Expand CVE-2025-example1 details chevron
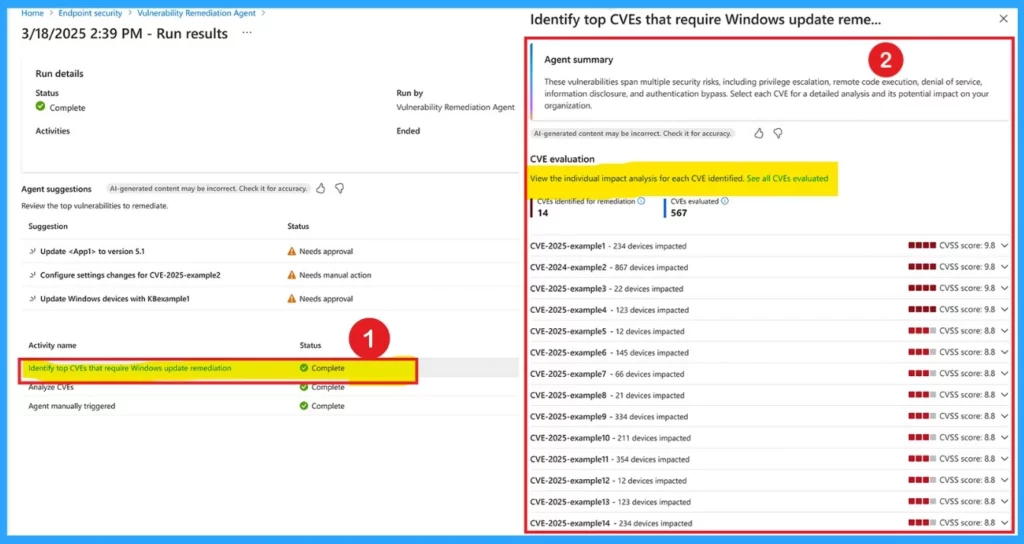Screen dimensions: 1024x544 tap(1004, 246)
